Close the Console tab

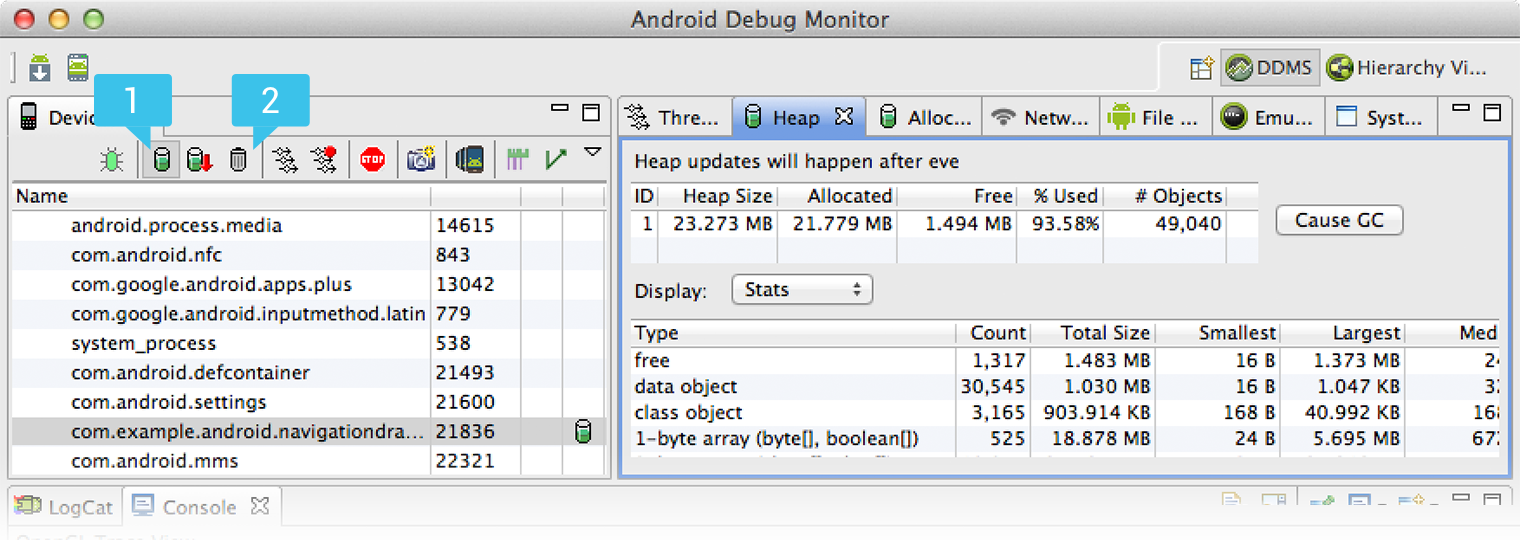pyautogui.click(x=259, y=506)
